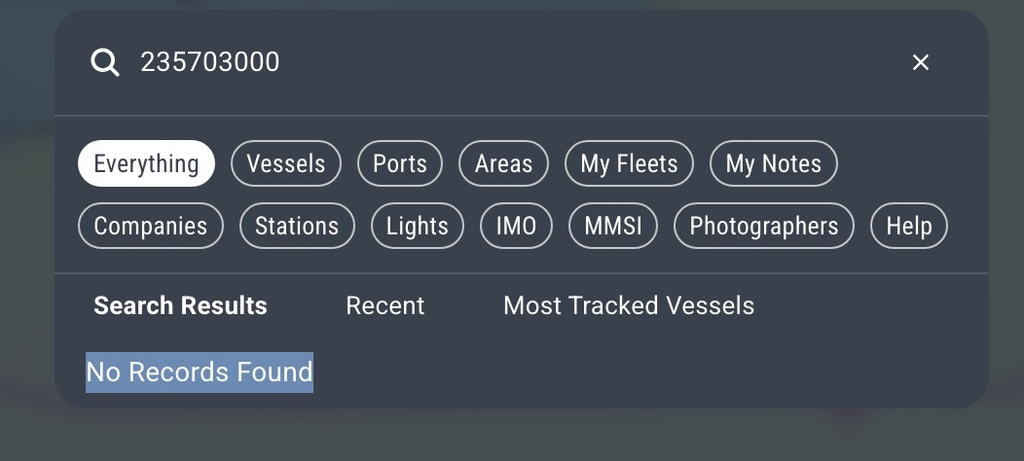
Task: Choose the Lights filter chip
Action: (417, 226)
